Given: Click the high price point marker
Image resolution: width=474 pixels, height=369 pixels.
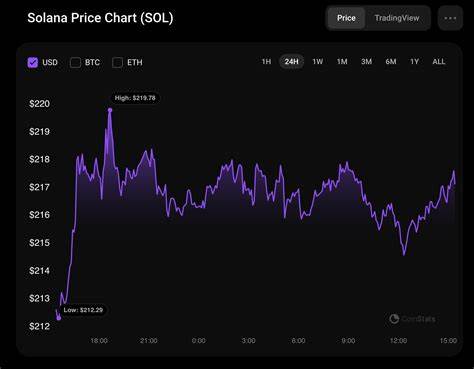Looking at the screenshot, I should click(110, 110).
